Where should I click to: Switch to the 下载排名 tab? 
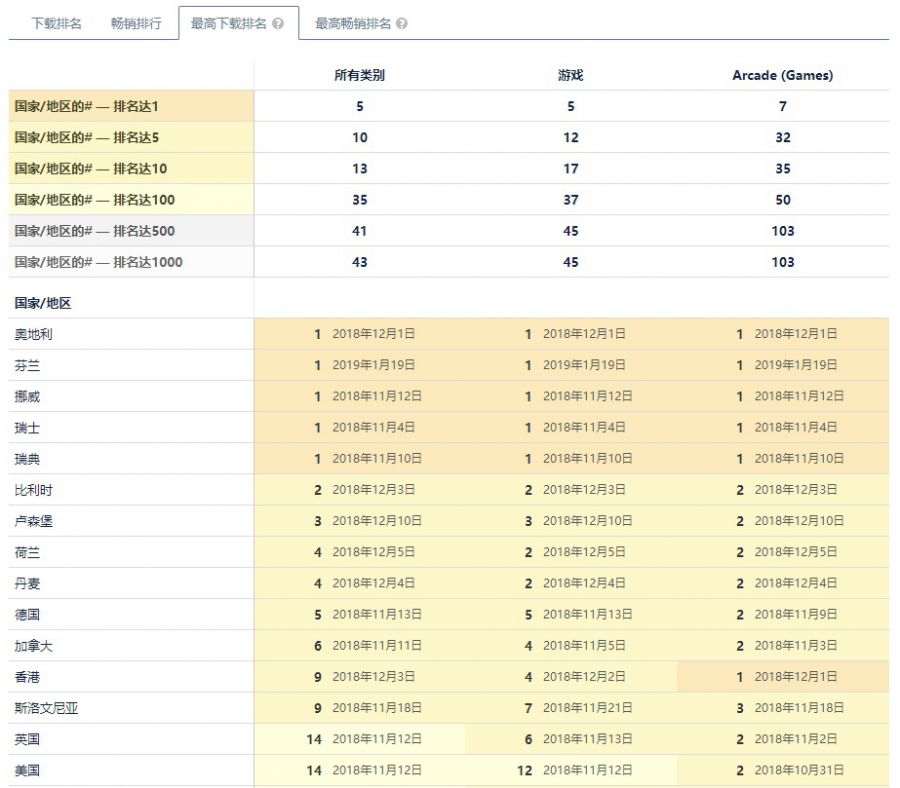(x=56, y=24)
